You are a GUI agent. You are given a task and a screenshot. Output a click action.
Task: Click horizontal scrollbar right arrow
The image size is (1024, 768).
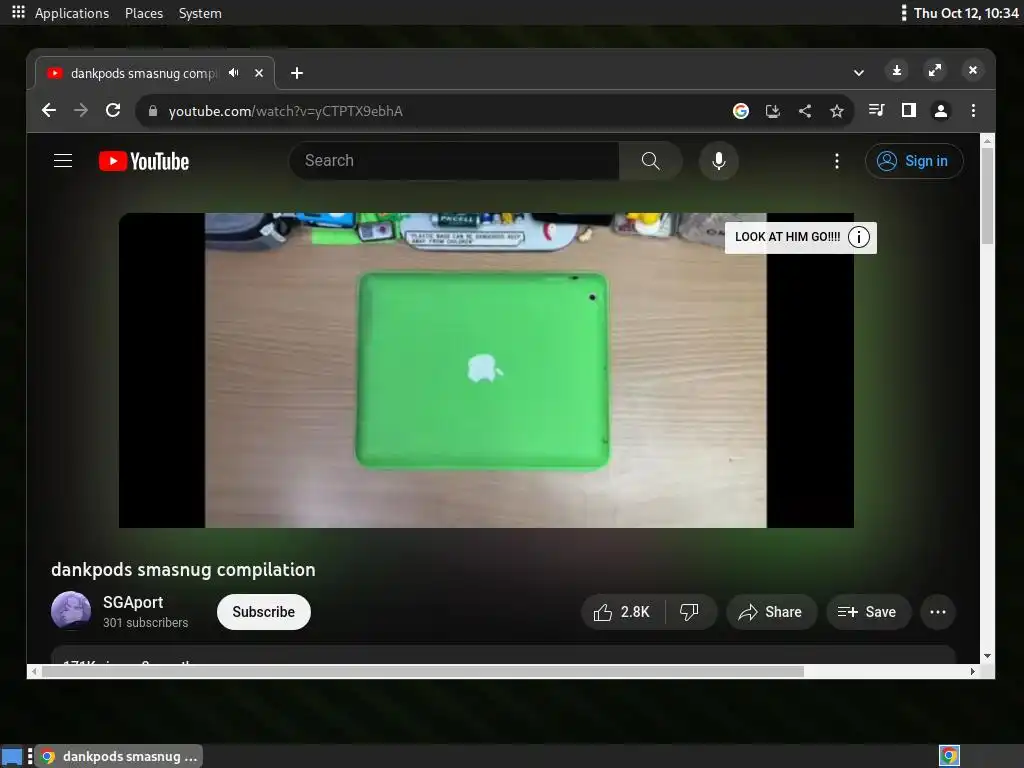coord(973,671)
